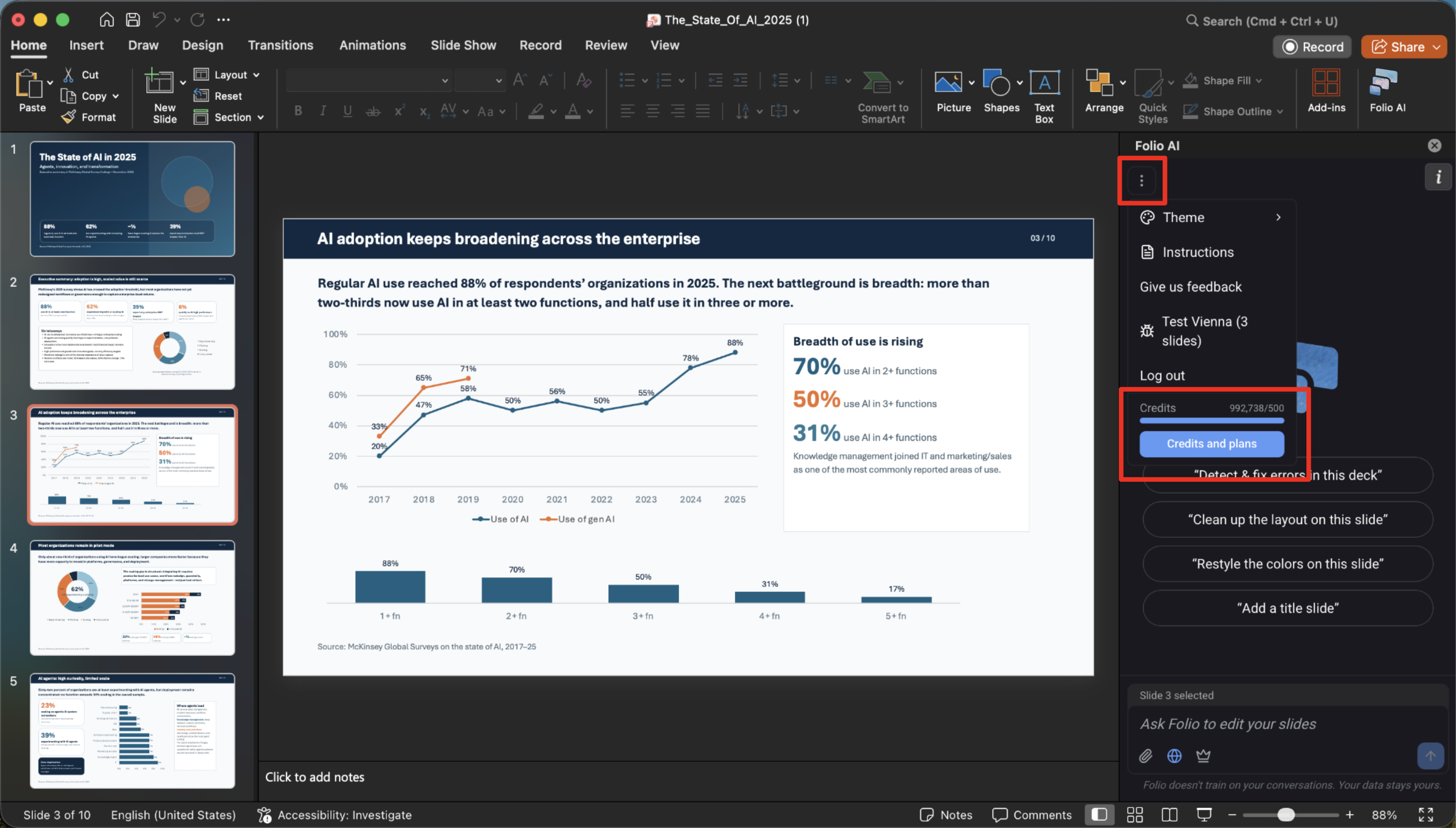
Task: Insert a Text Box
Action: (1044, 97)
